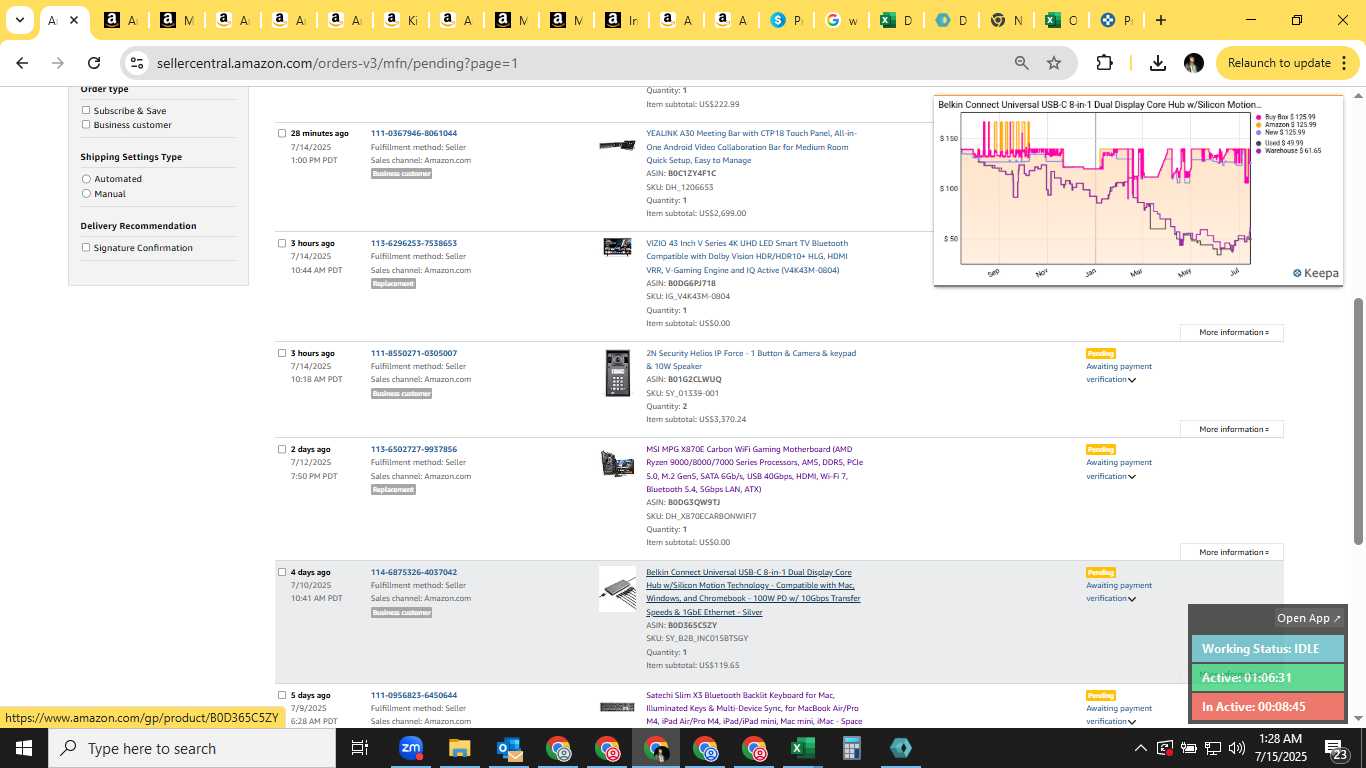Open order ID 111-0956823-6450644

coord(413,695)
